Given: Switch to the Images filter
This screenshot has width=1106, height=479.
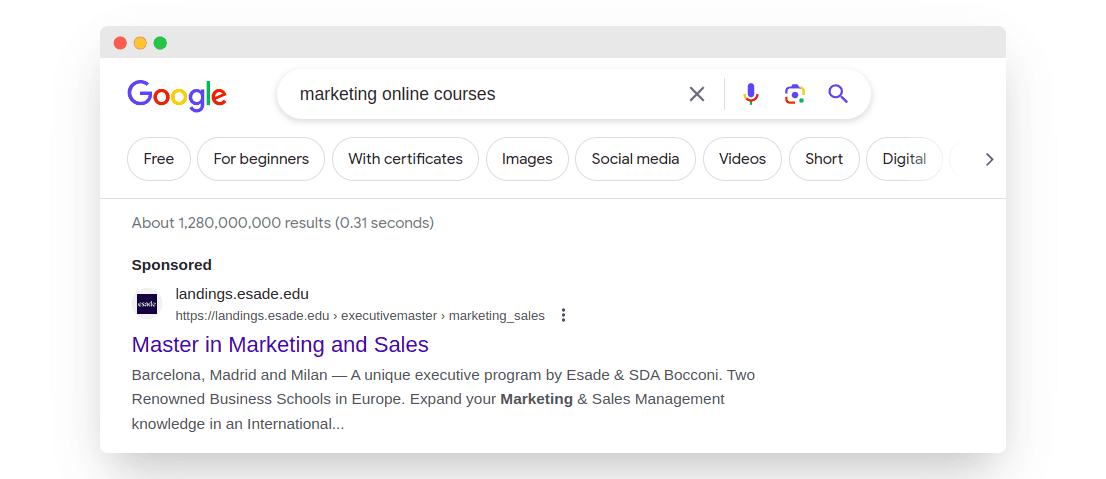Looking at the screenshot, I should (527, 159).
